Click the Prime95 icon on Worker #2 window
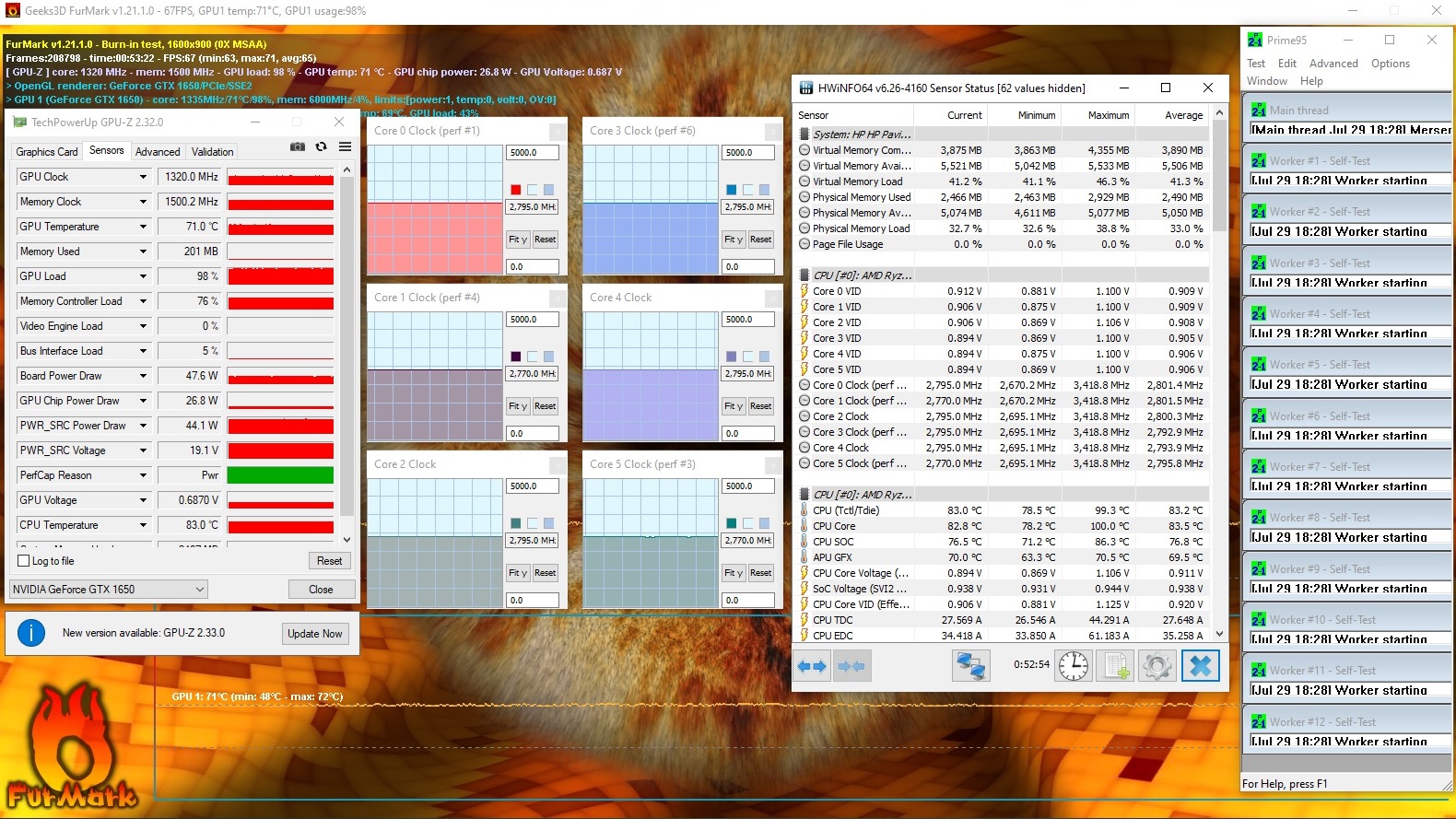This screenshot has height=819, width=1456. point(1258,211)
